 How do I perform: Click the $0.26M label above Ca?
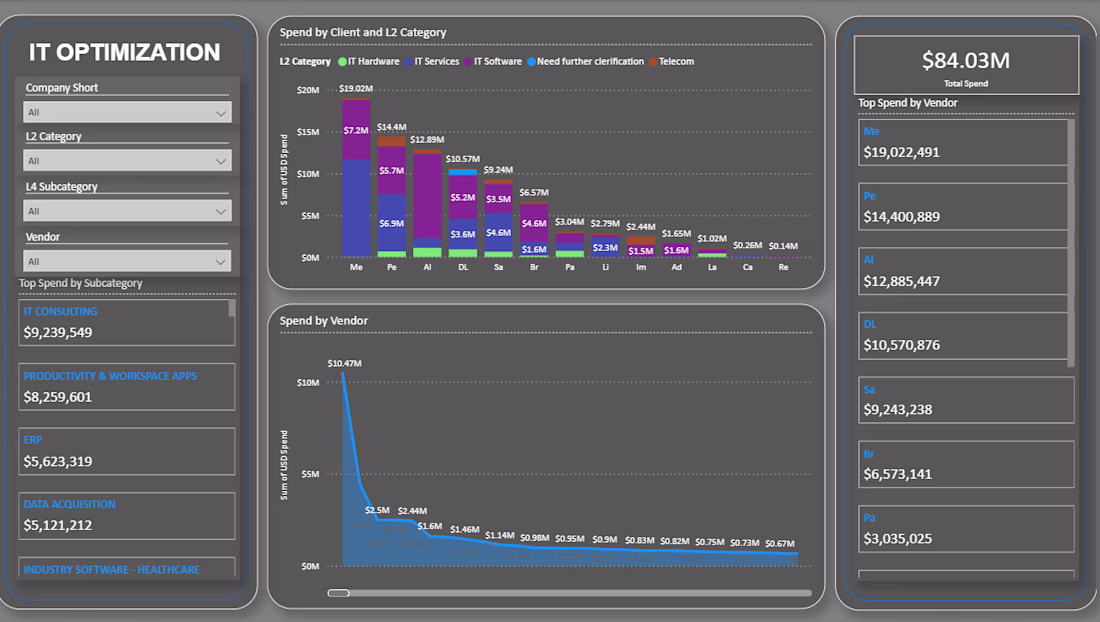tap(747, 245)
